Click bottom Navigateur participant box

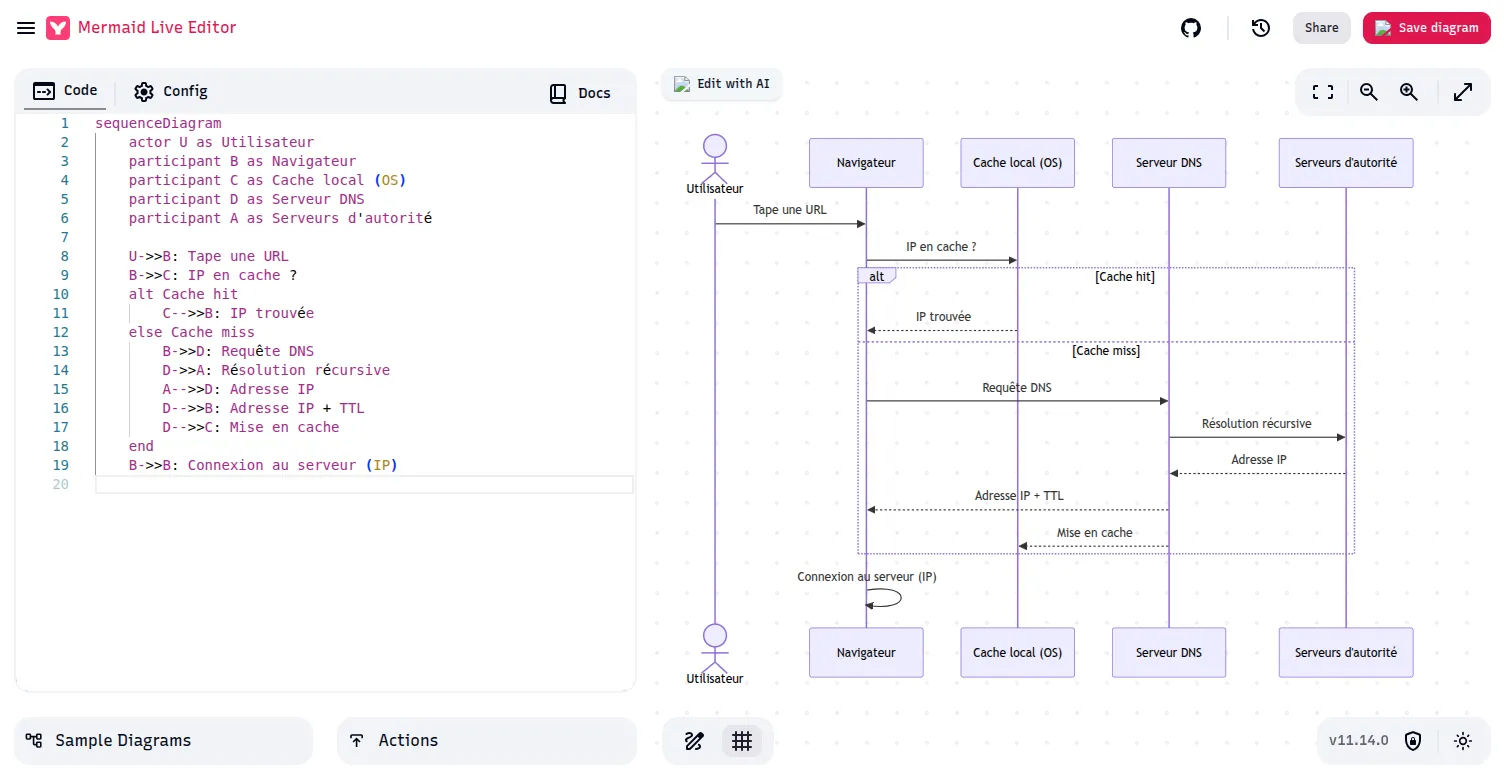866,653
